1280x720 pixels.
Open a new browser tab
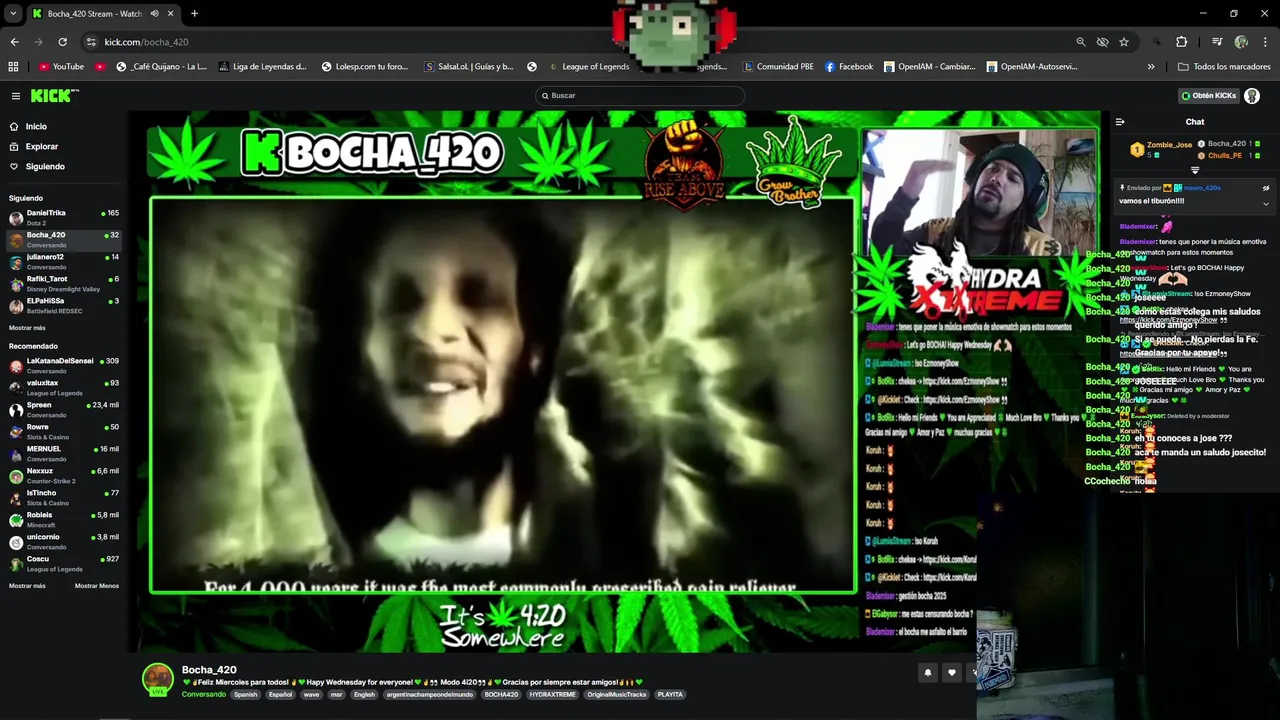click(x=194, y=14)
